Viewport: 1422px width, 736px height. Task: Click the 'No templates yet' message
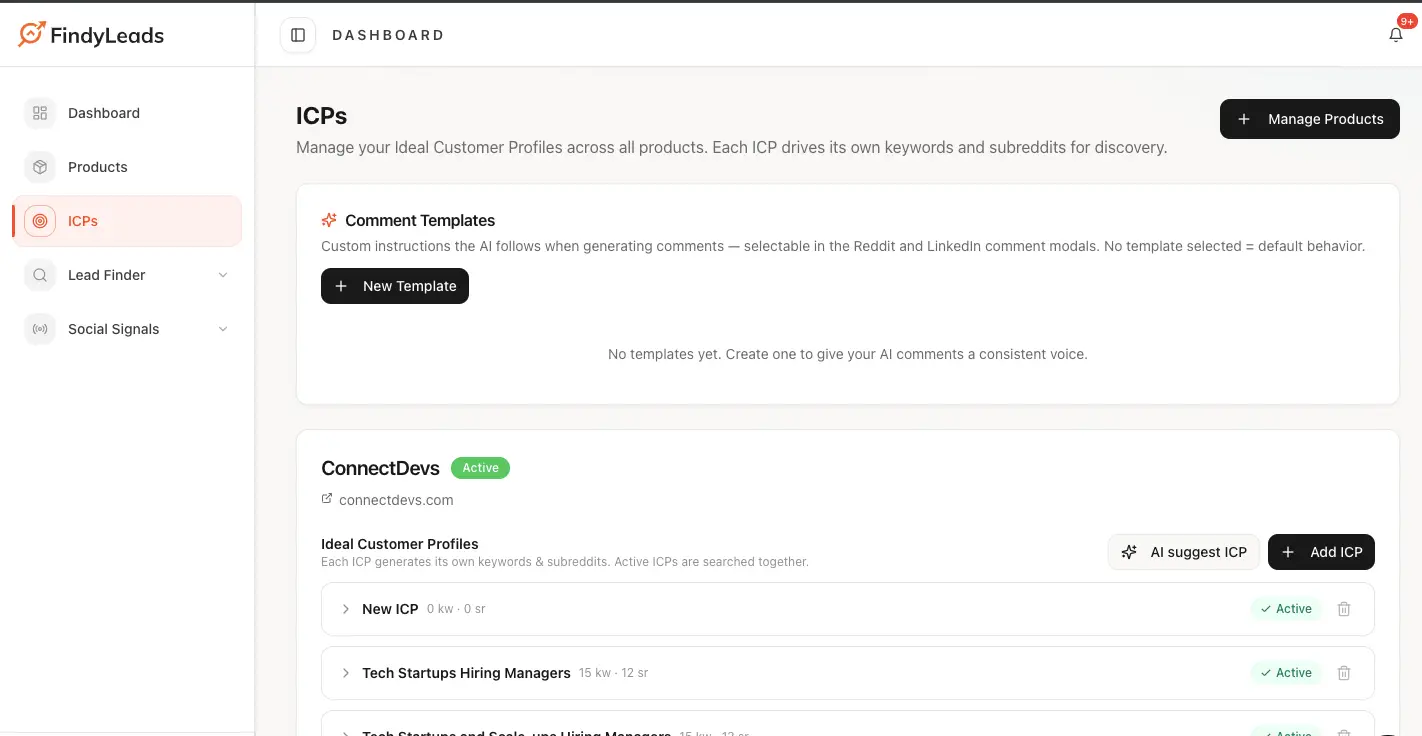[x=848, y=354]
